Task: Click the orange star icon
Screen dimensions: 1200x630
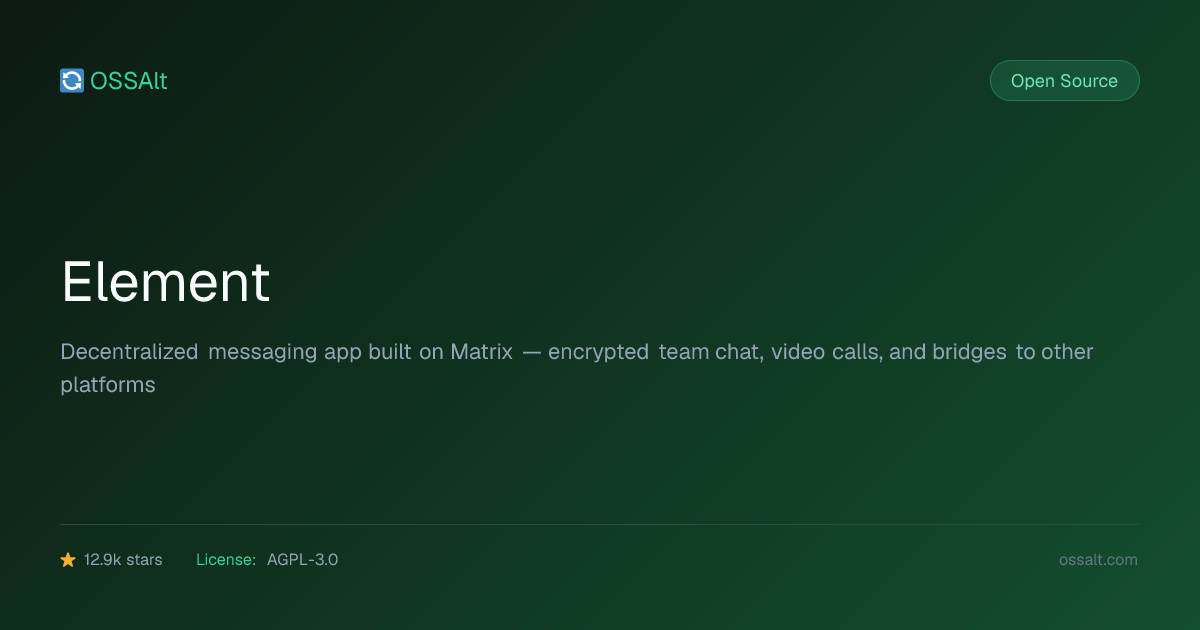Action: pyautogui.click(x=68, y=560)
